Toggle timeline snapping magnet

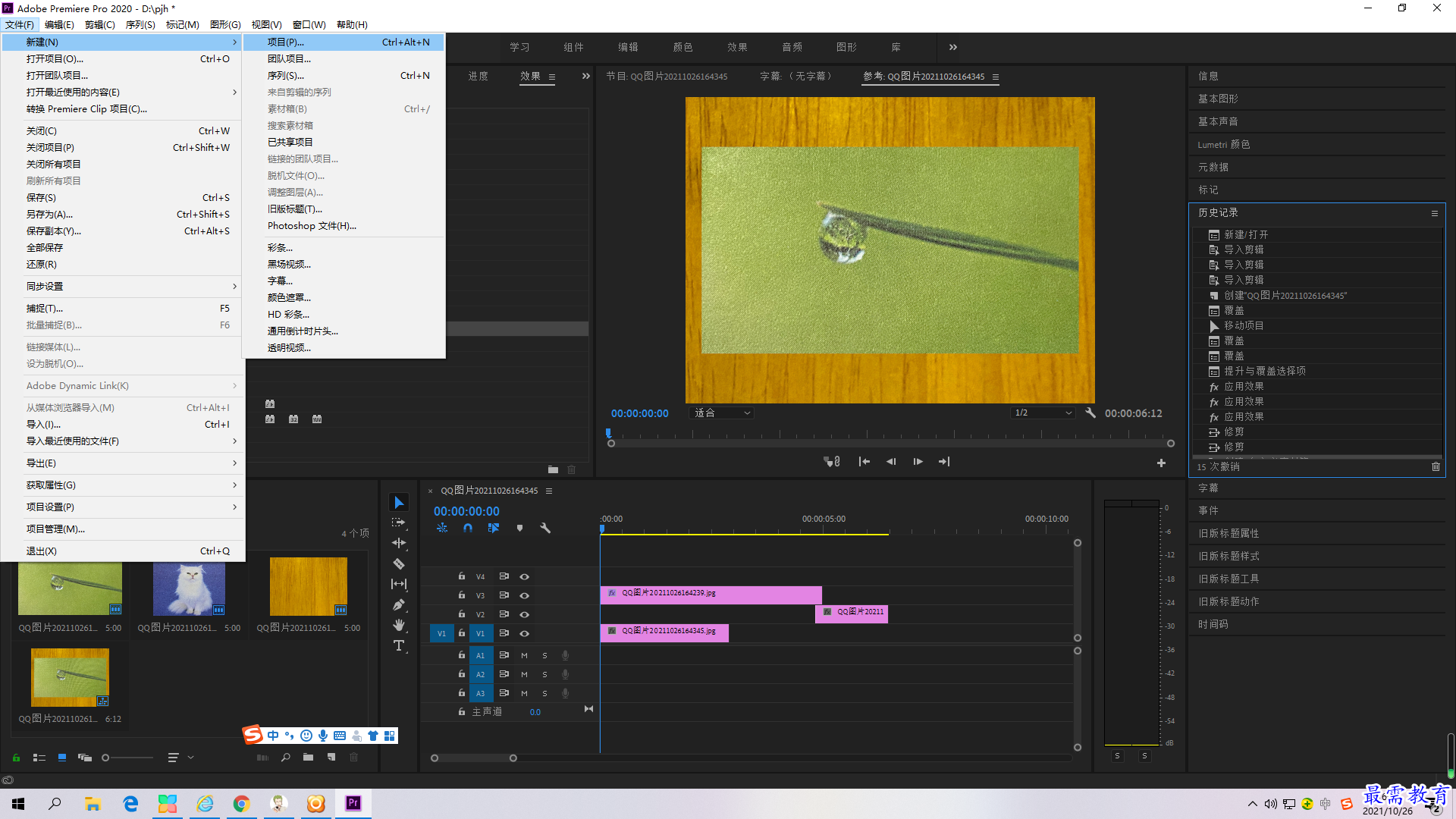pos(468,528)
